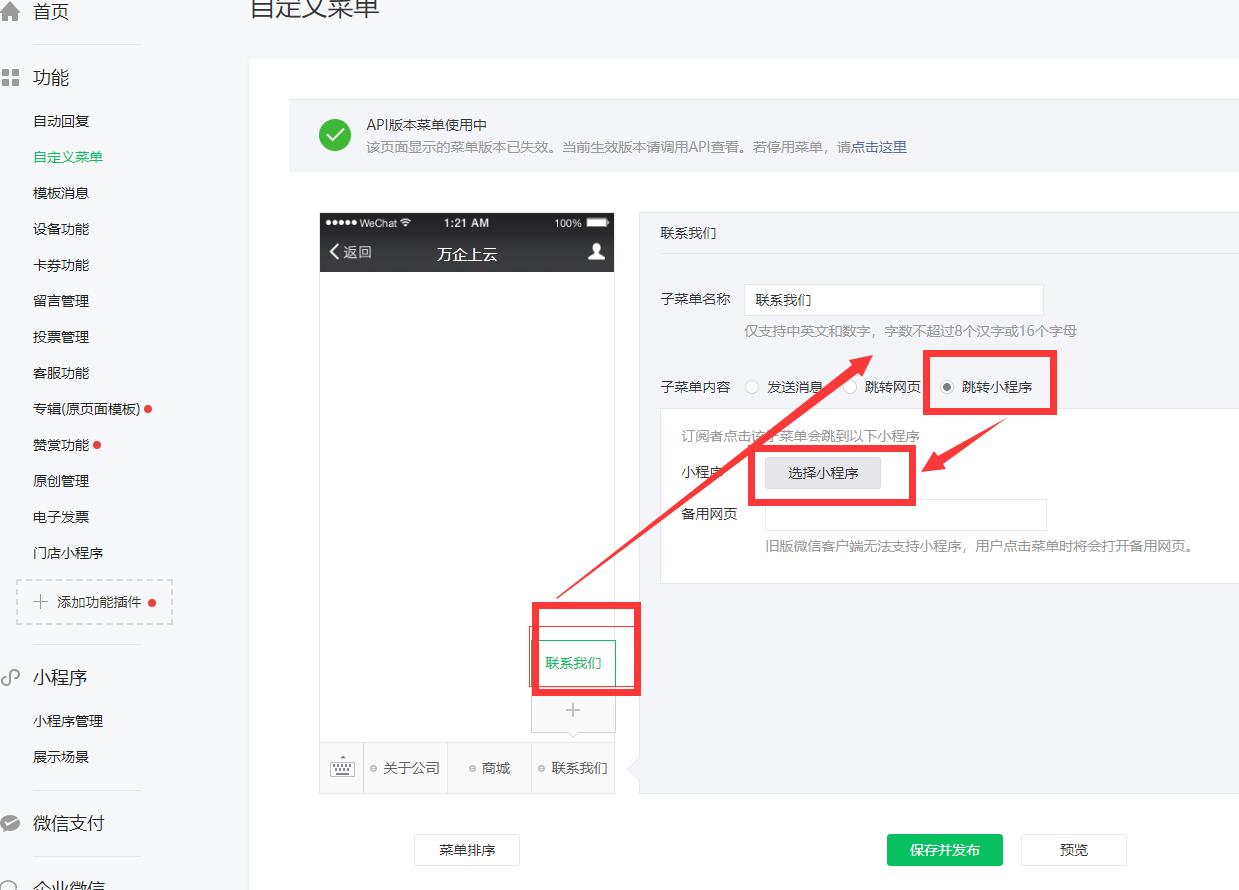Select the 发送消息 radio button

tap(752, 387)
